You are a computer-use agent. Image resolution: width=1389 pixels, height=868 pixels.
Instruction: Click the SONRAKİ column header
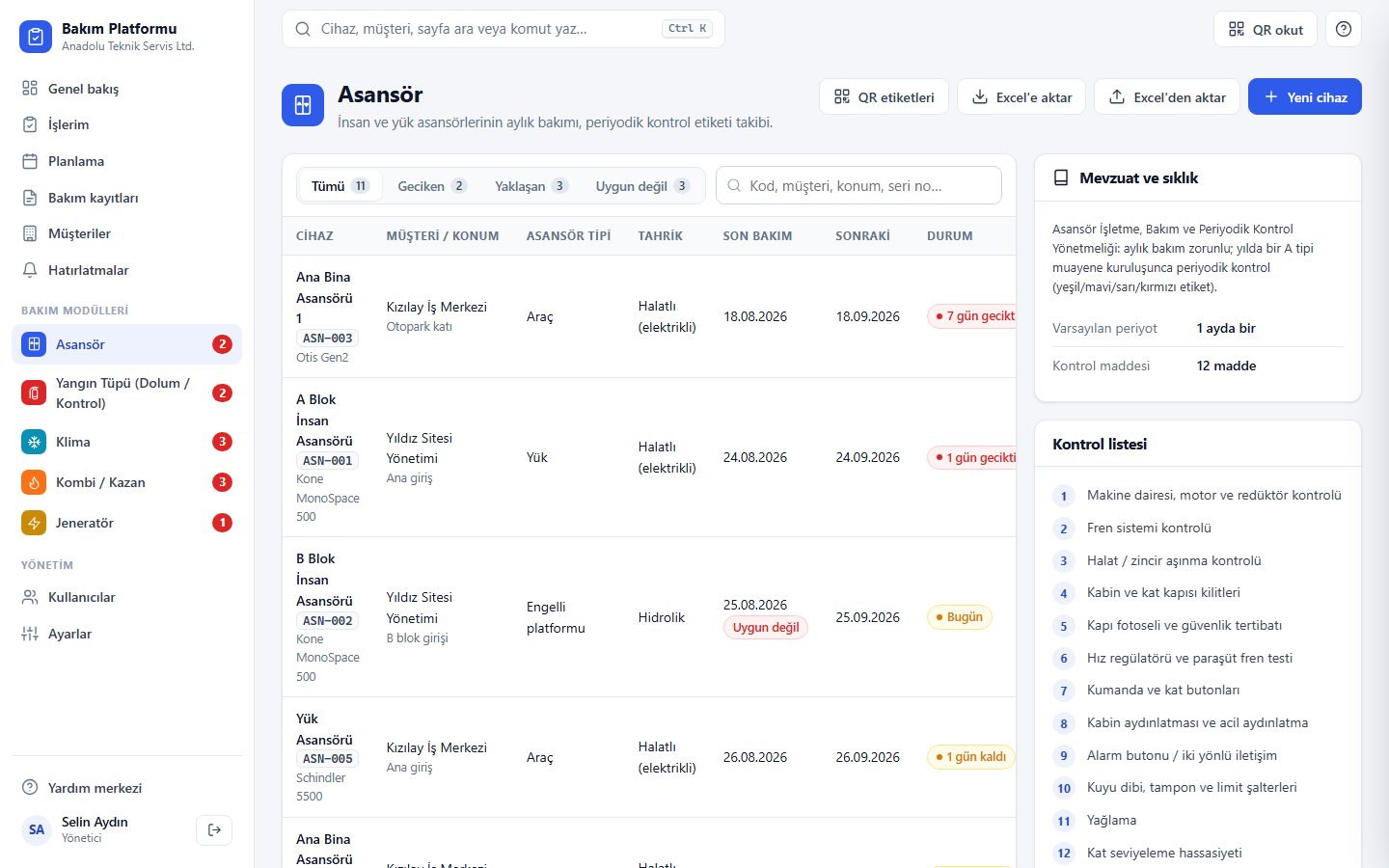click(x=862, y=235)
